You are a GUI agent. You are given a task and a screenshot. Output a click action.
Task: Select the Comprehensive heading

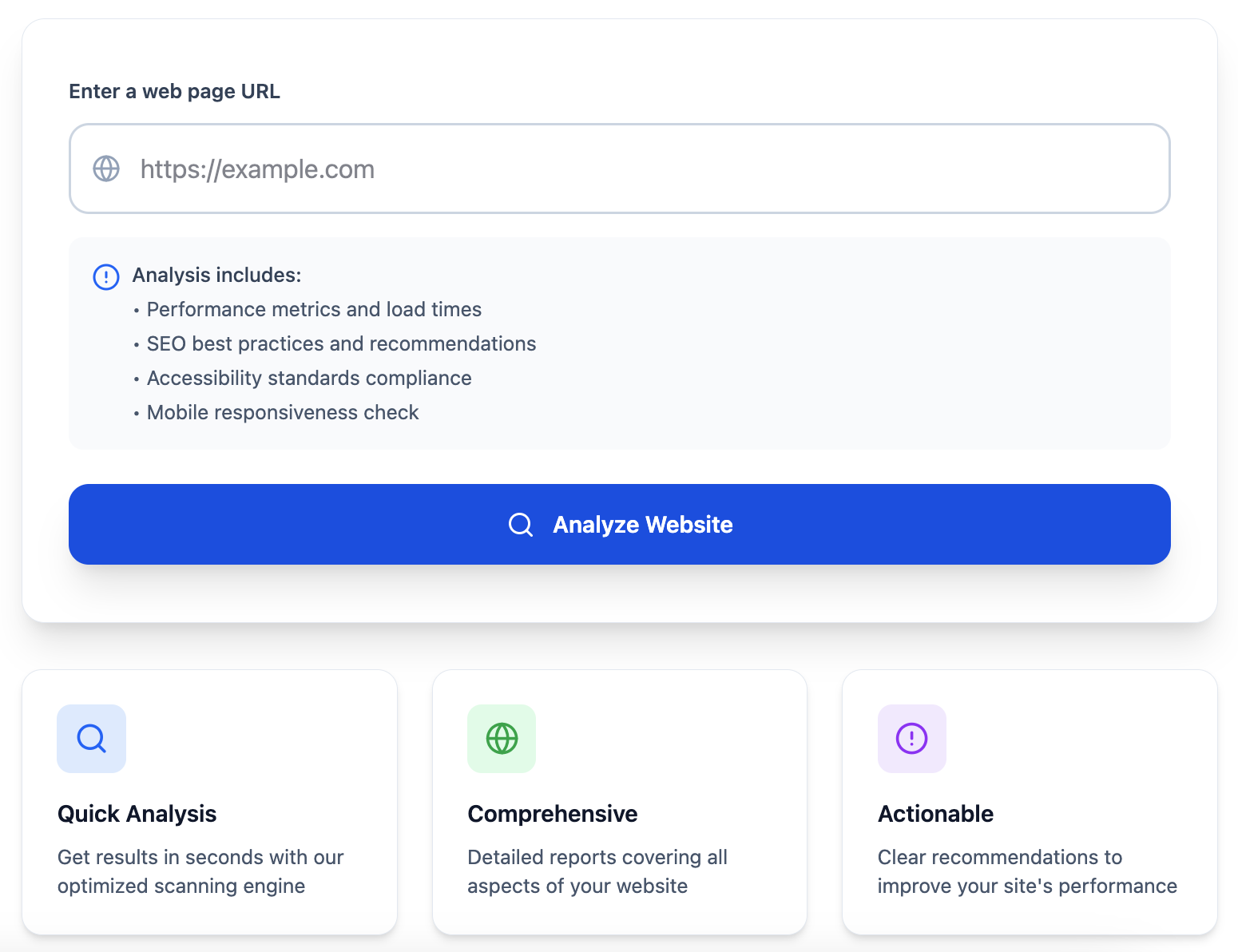tap(552, 814)
